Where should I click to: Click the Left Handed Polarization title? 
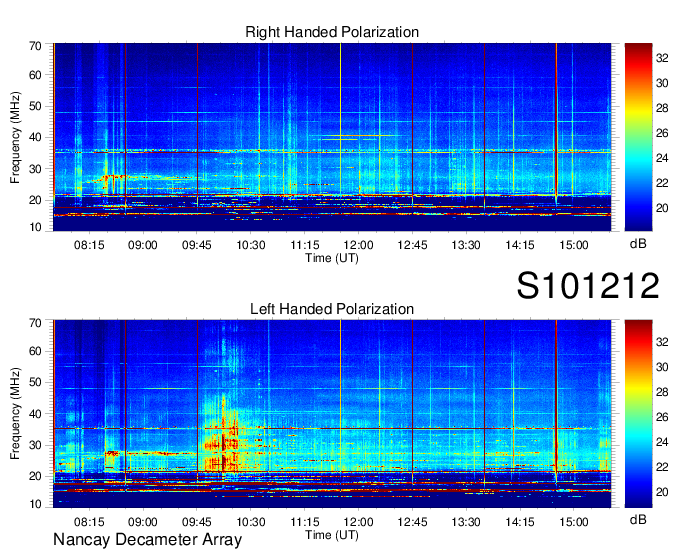click(x=332, y=309)
